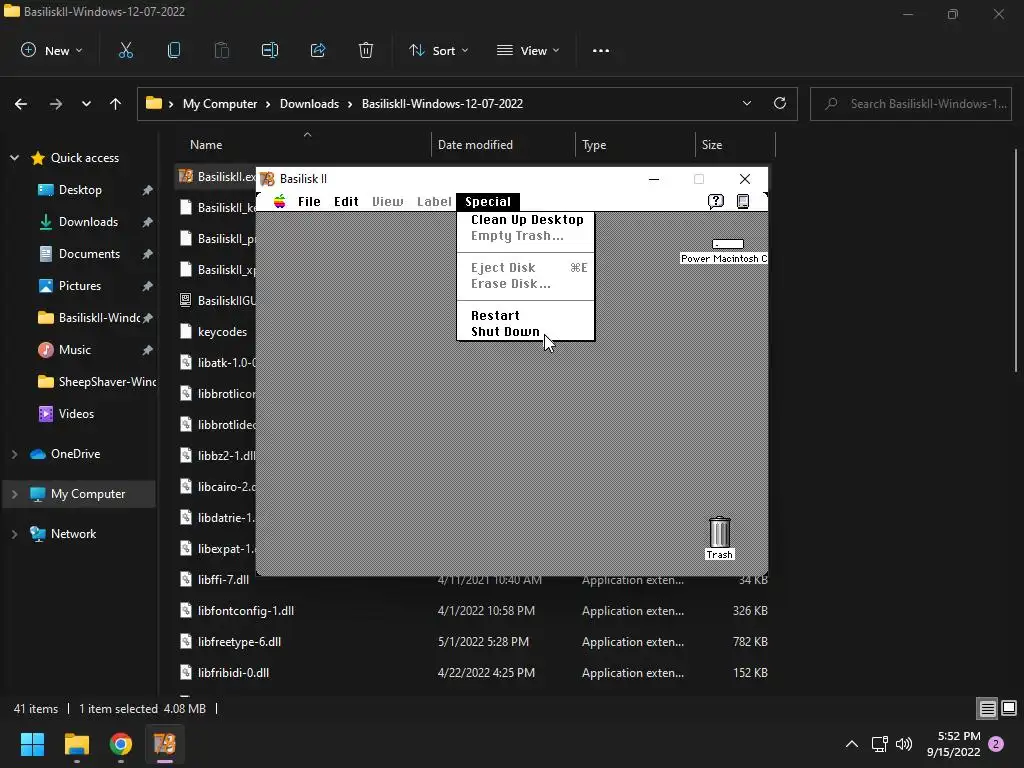This screenshot has height=768, width=1024.
Task: Click Downloads in the address breadcrumb
Action: (x=309, y=104)
